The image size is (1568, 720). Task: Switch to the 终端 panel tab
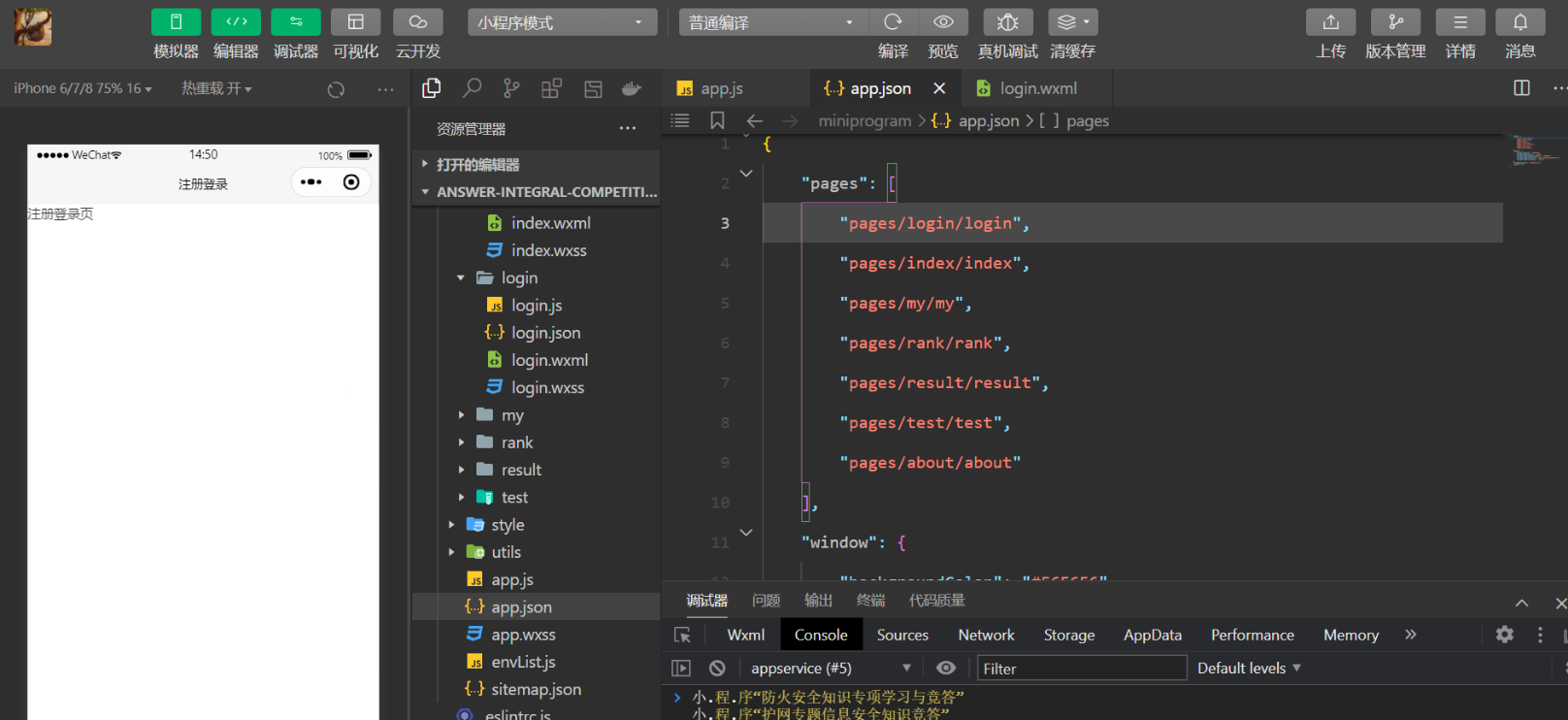[870, 601]
